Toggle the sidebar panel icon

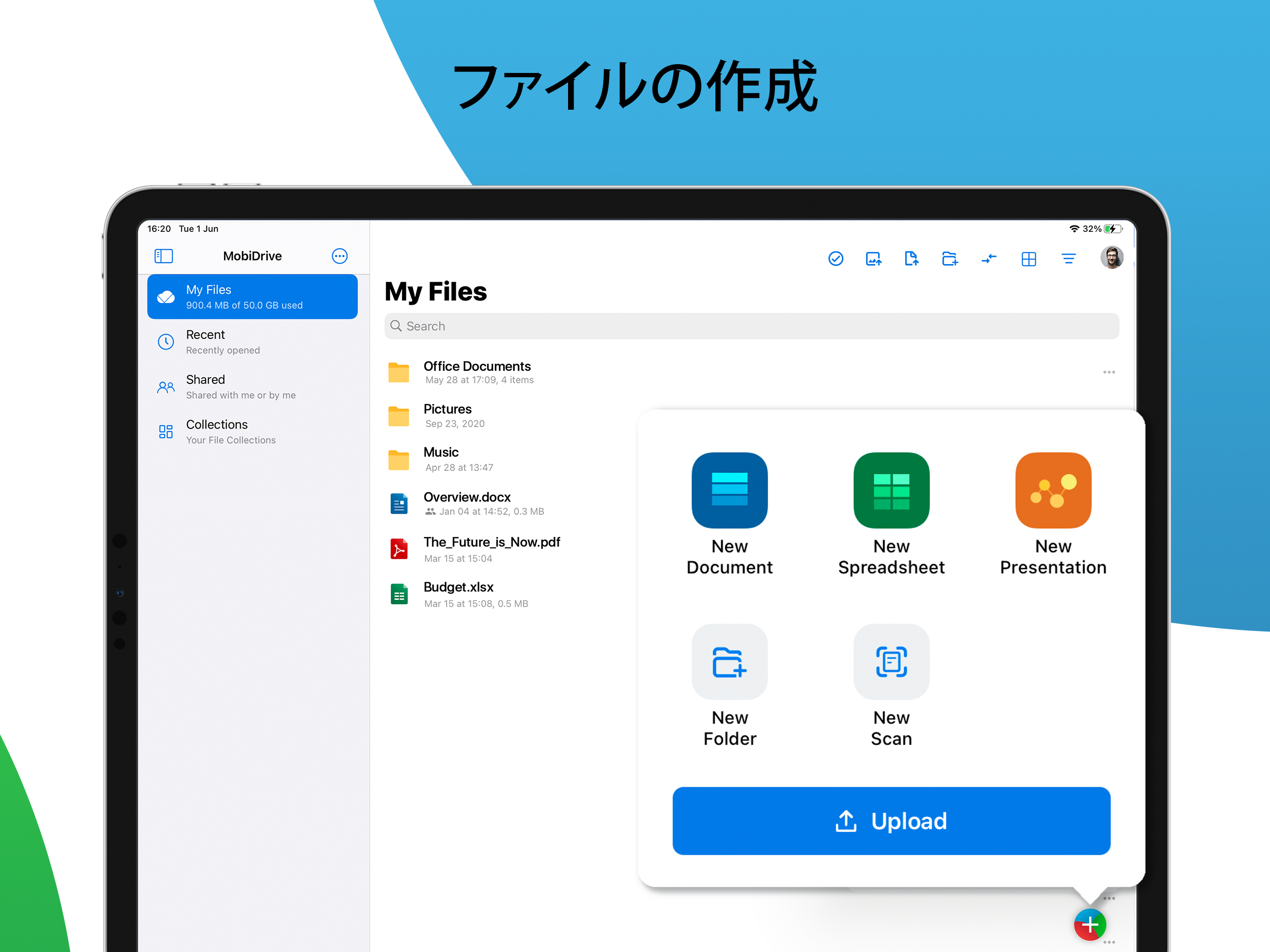[x=164, y=256]
